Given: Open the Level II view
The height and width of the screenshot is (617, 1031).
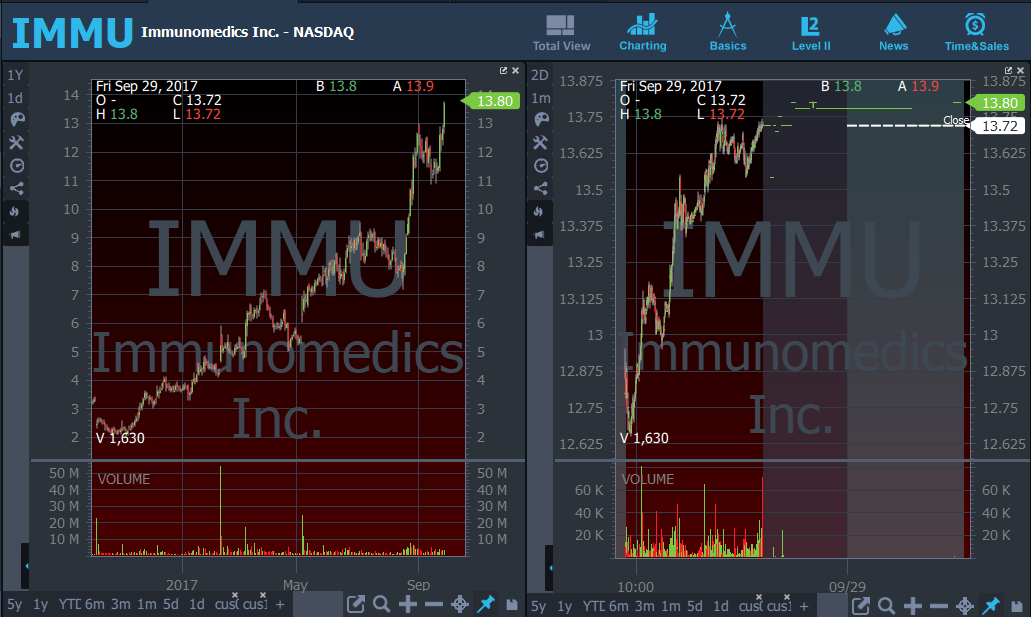Looking at the screenshot, I should pos(811,33).
